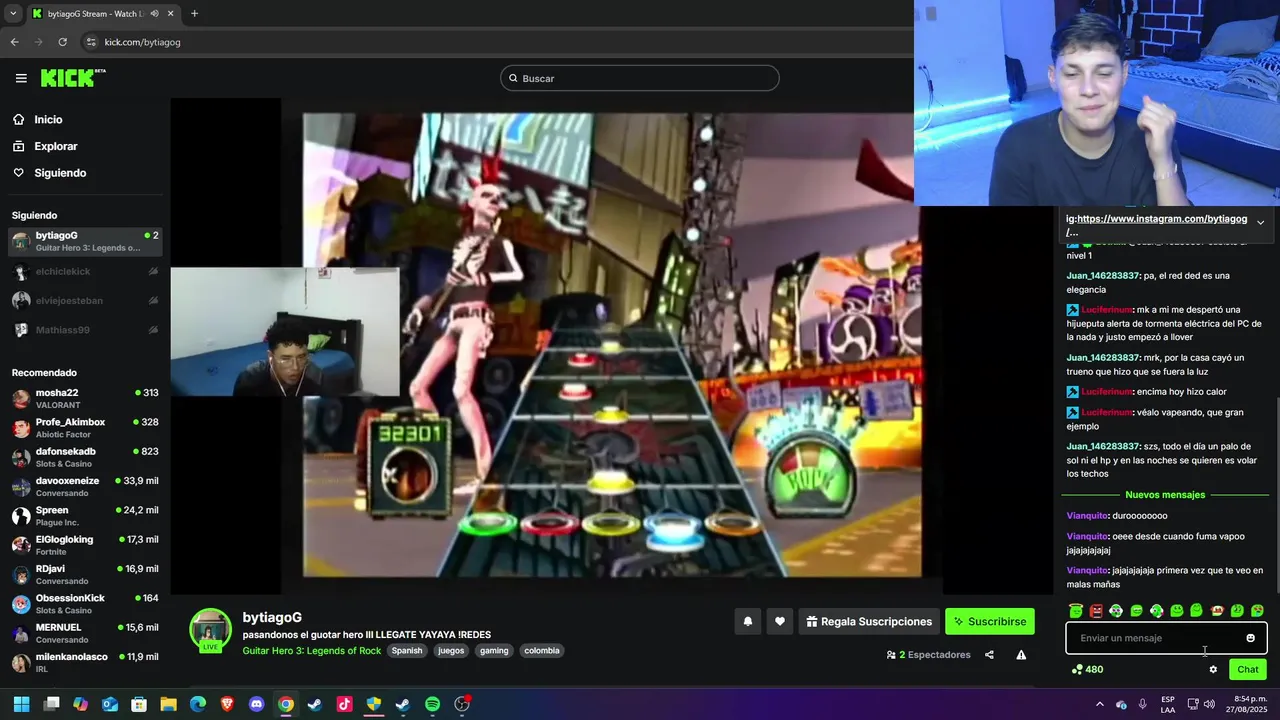The image size is (1280, 720).
Task: Open the site information icon in address bar
Action: pos(91,42)
